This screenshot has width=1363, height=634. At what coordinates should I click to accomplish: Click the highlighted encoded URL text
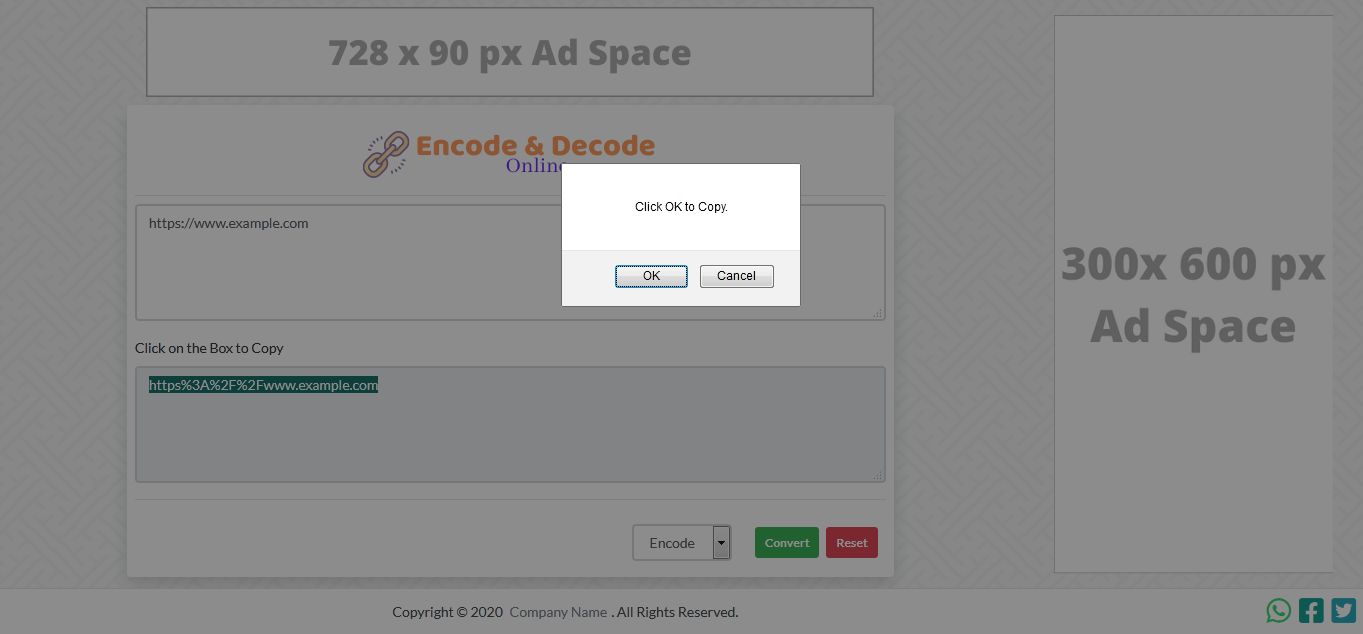[263, 384]
